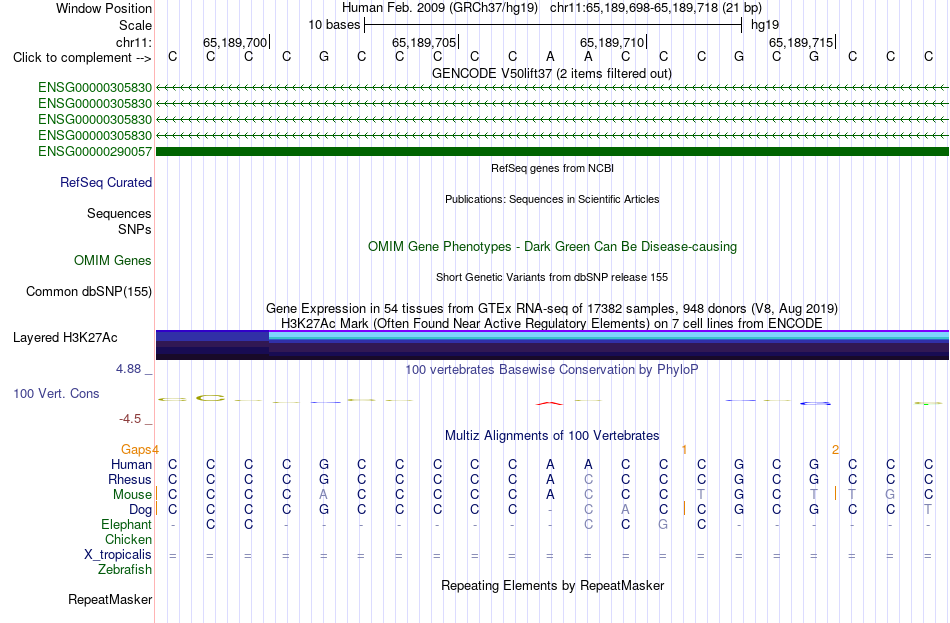950x623 pixels.
Task: Click 'Publications: Sequences in Scientific Articles' title
Action: tap(552, 199)
